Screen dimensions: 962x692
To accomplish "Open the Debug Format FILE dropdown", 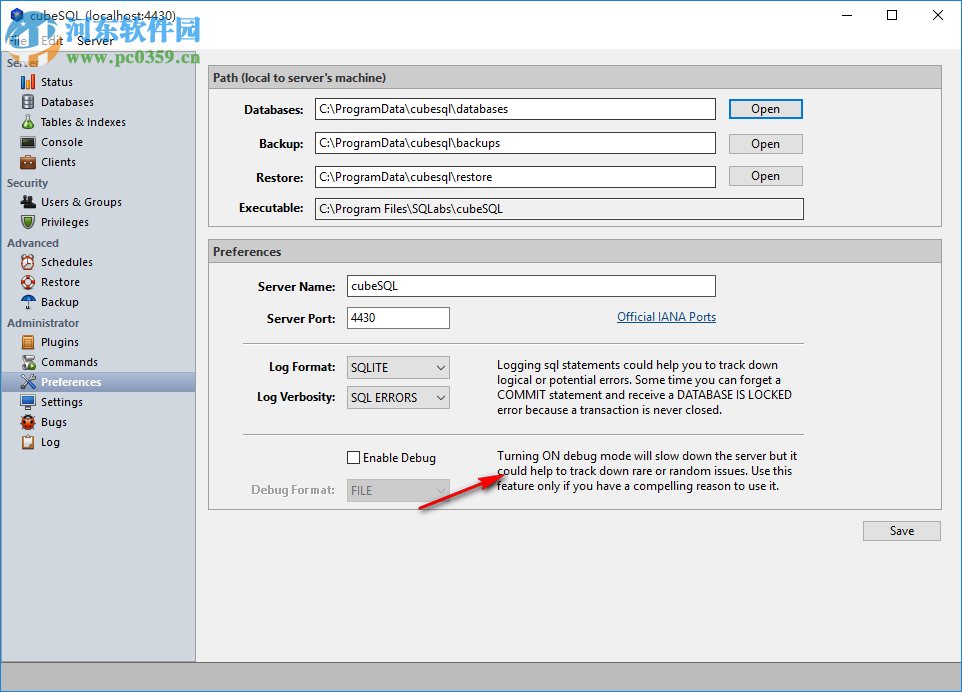I will click(398, 491).
